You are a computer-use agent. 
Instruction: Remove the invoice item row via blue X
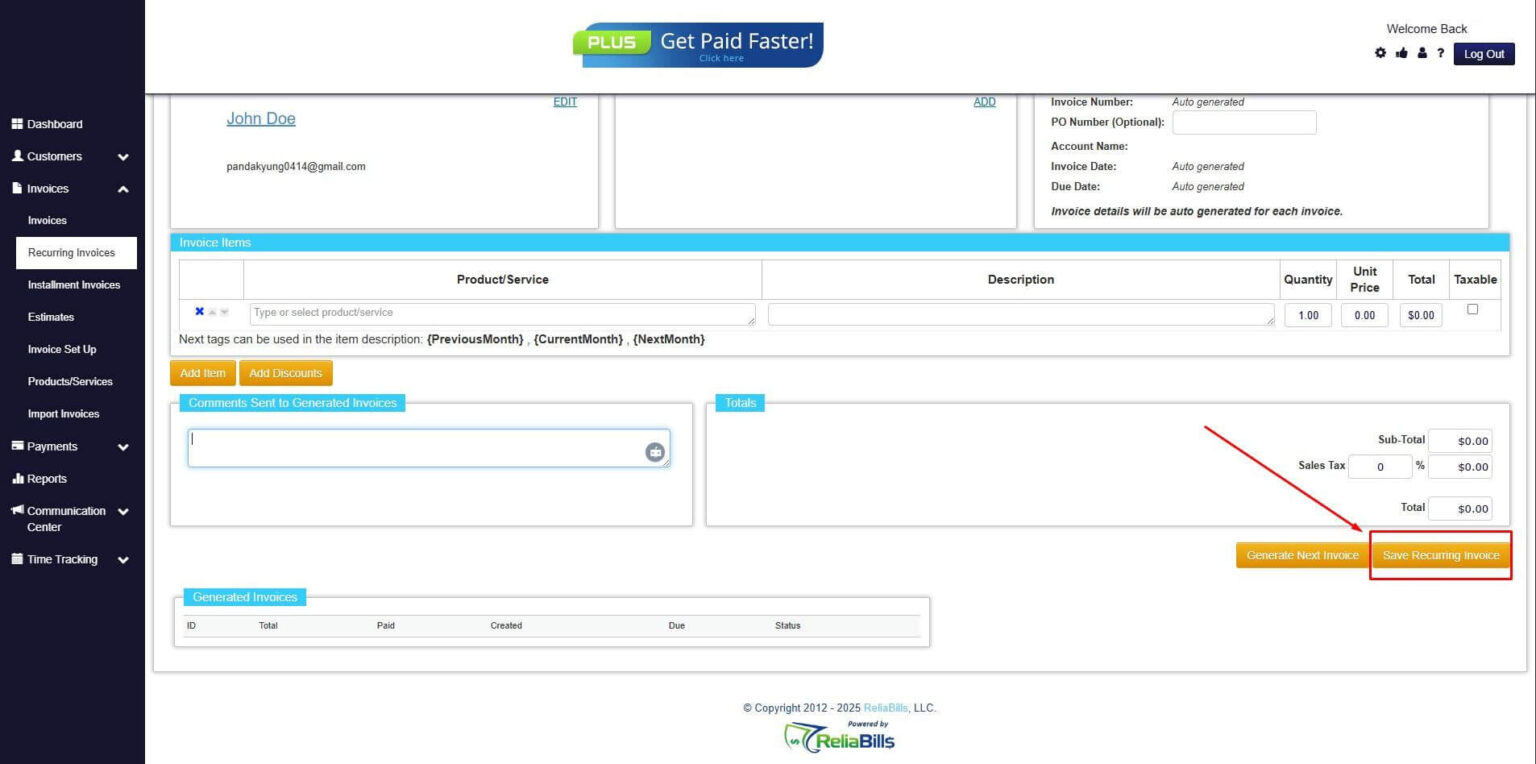(199, 311)
